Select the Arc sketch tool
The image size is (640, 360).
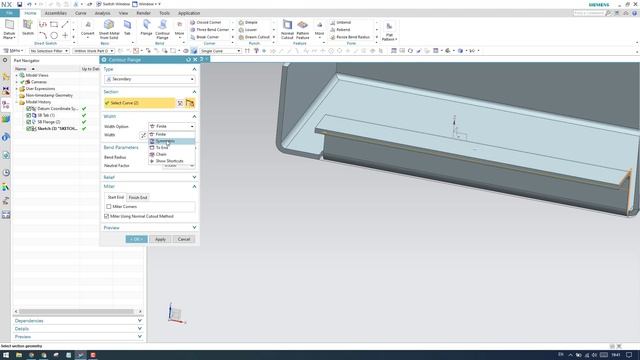(43, 36)
